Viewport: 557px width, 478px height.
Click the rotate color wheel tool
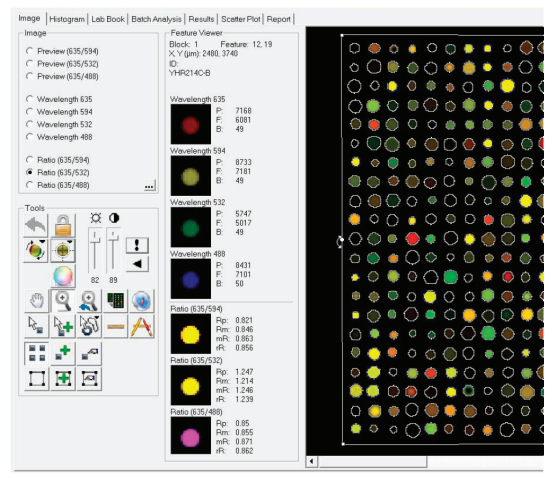click(36, 250)
